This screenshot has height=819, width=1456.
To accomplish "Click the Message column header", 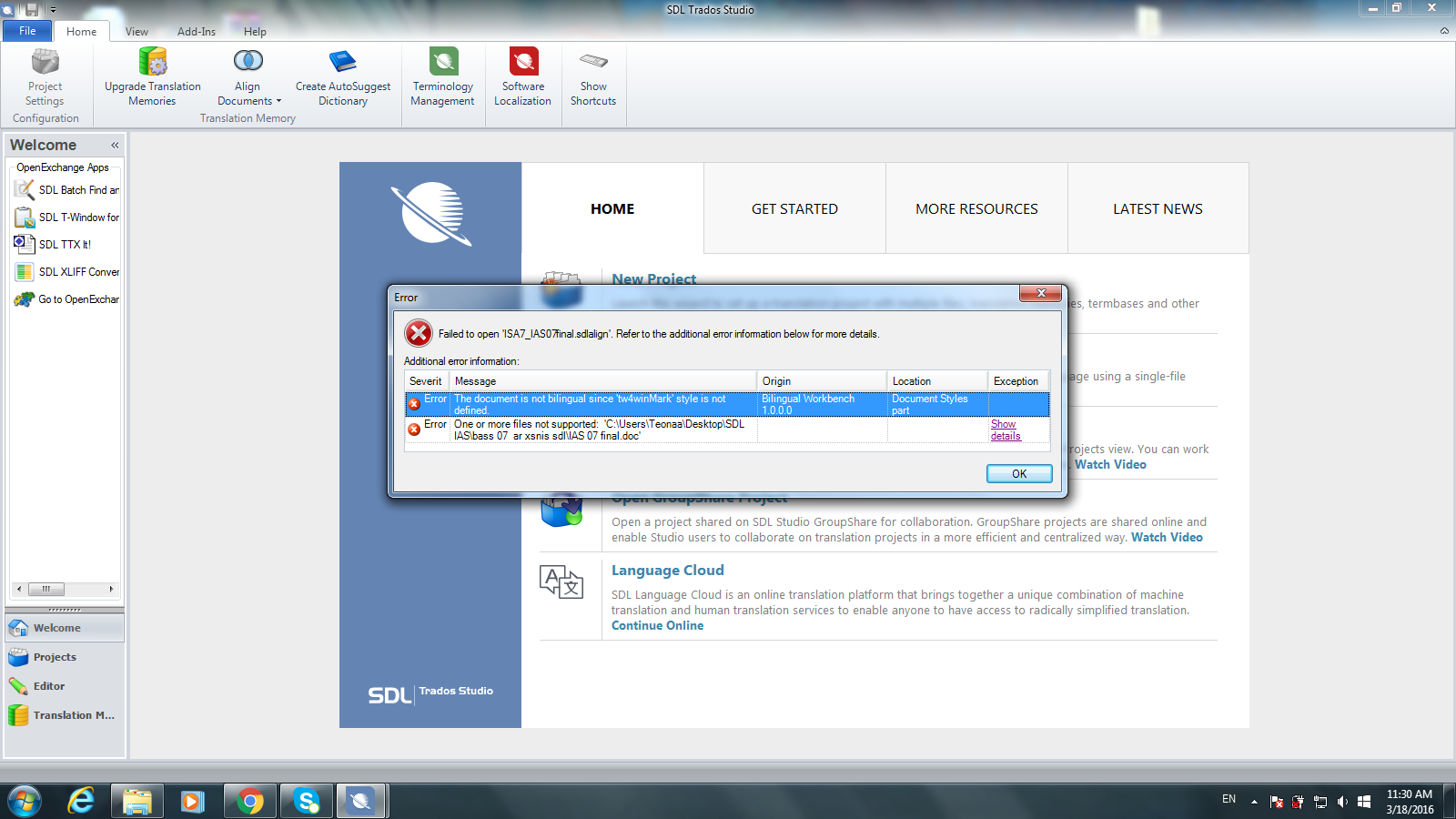I will click(x=602, y=381).
